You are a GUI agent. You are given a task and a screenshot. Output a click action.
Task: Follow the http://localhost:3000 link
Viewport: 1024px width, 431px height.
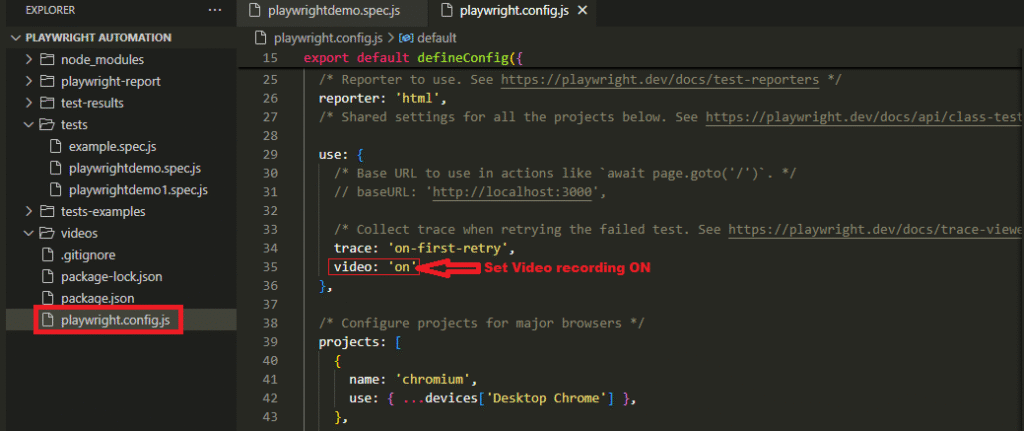click(512, 193)
